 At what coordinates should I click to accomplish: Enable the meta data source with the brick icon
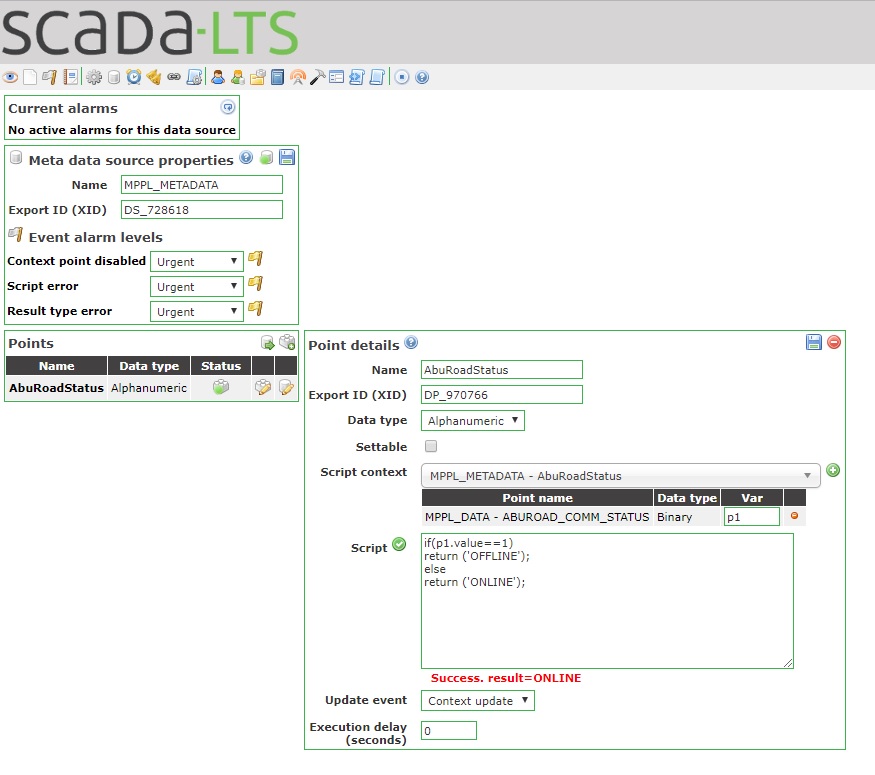tap(265, 157)
